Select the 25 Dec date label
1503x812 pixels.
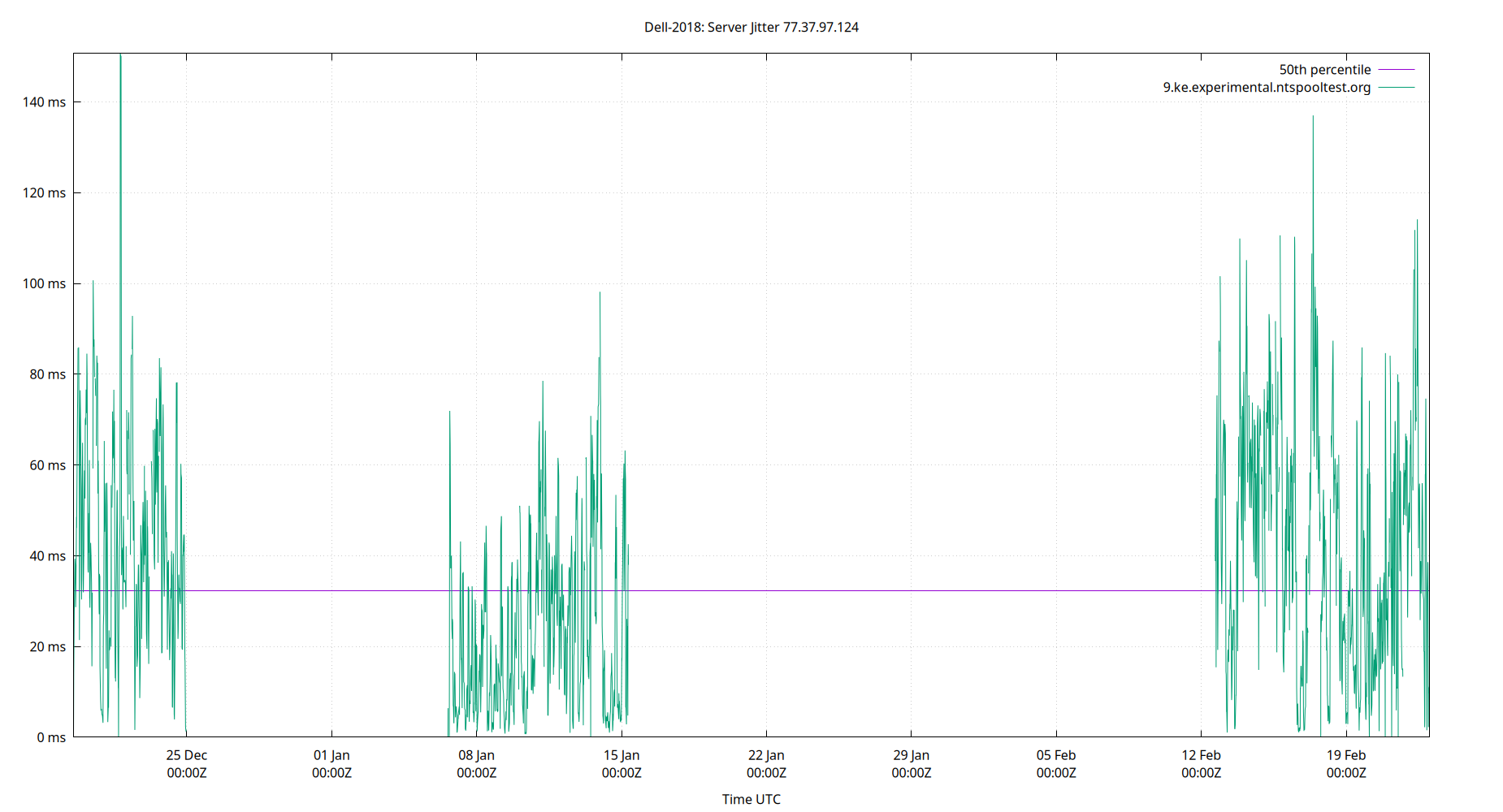click(188, 754)
